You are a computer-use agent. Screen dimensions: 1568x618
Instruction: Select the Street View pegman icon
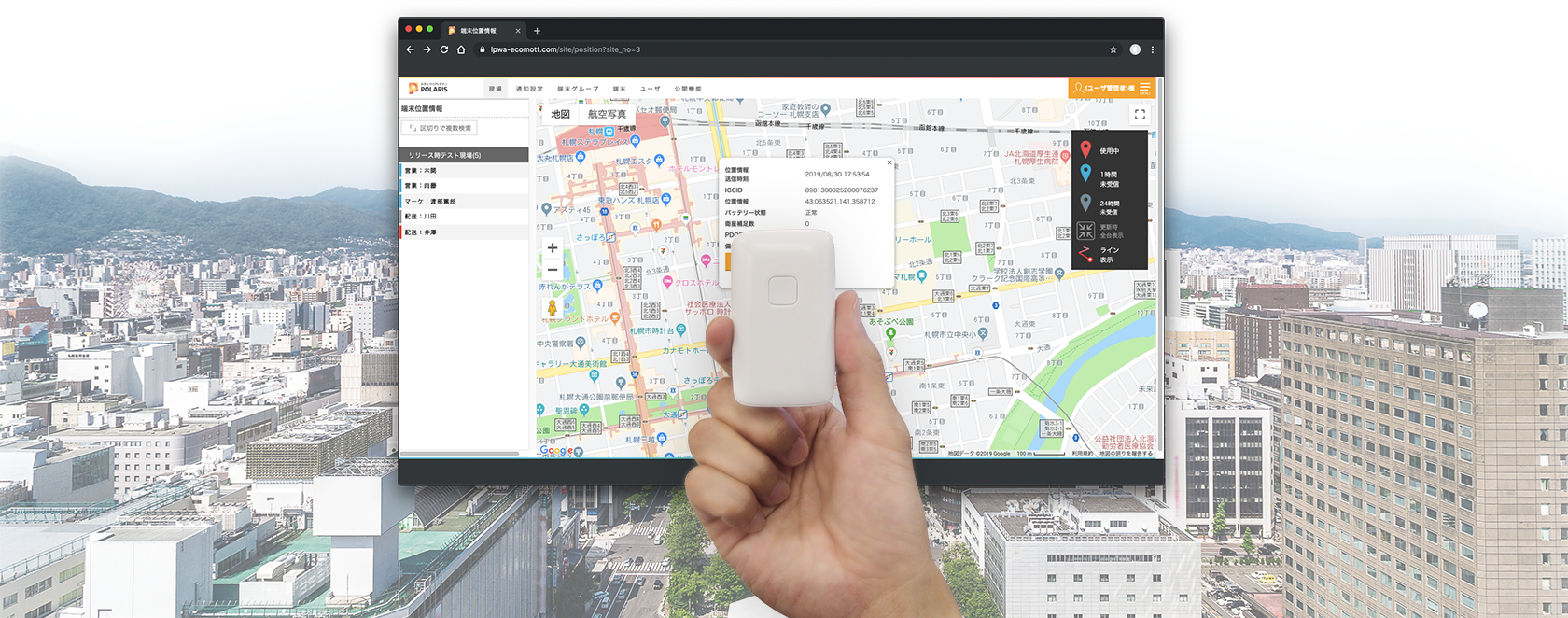(553, 308)
